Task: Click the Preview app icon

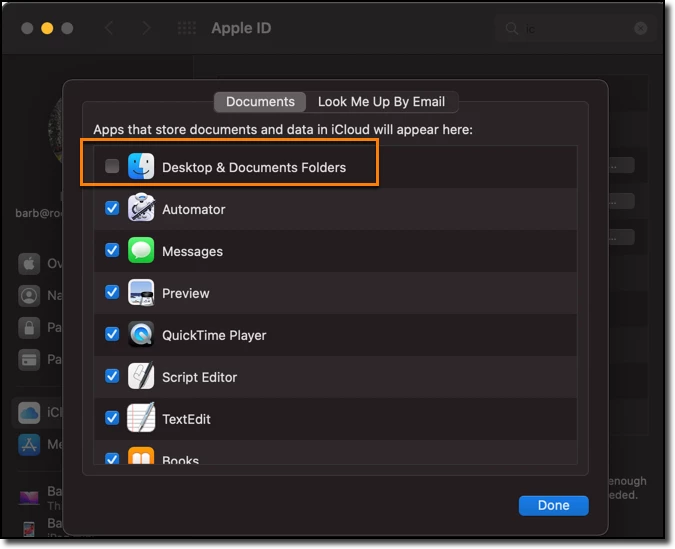Action: [141, 292]
